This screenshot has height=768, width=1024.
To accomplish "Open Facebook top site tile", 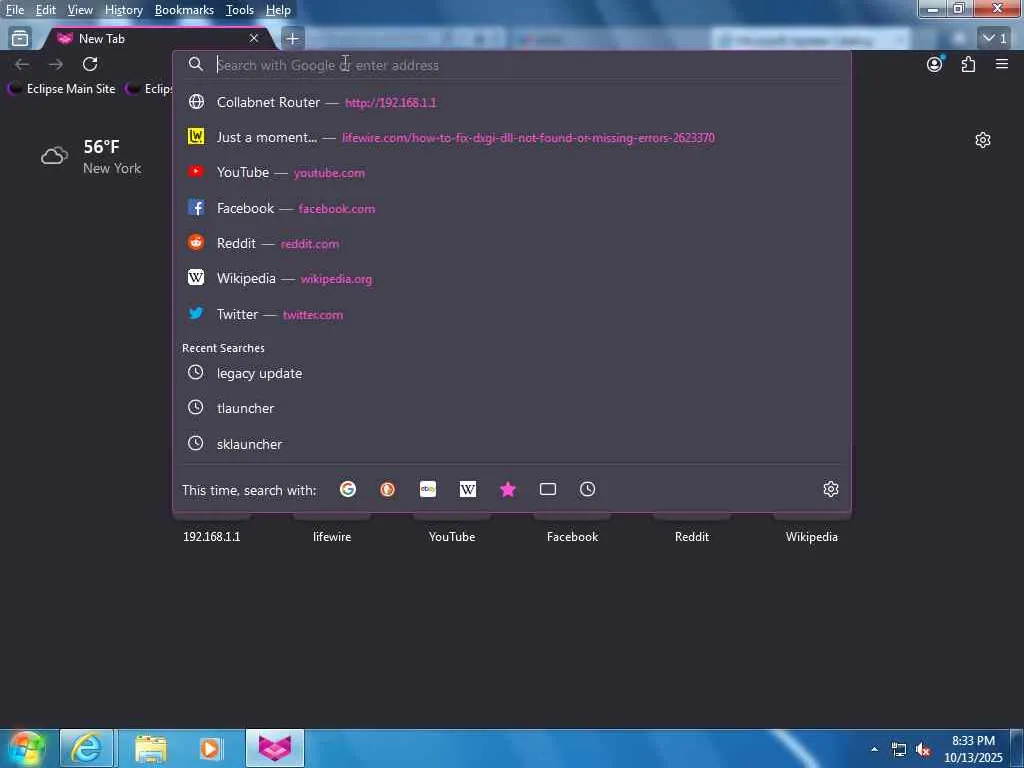I will pos(572,536).
